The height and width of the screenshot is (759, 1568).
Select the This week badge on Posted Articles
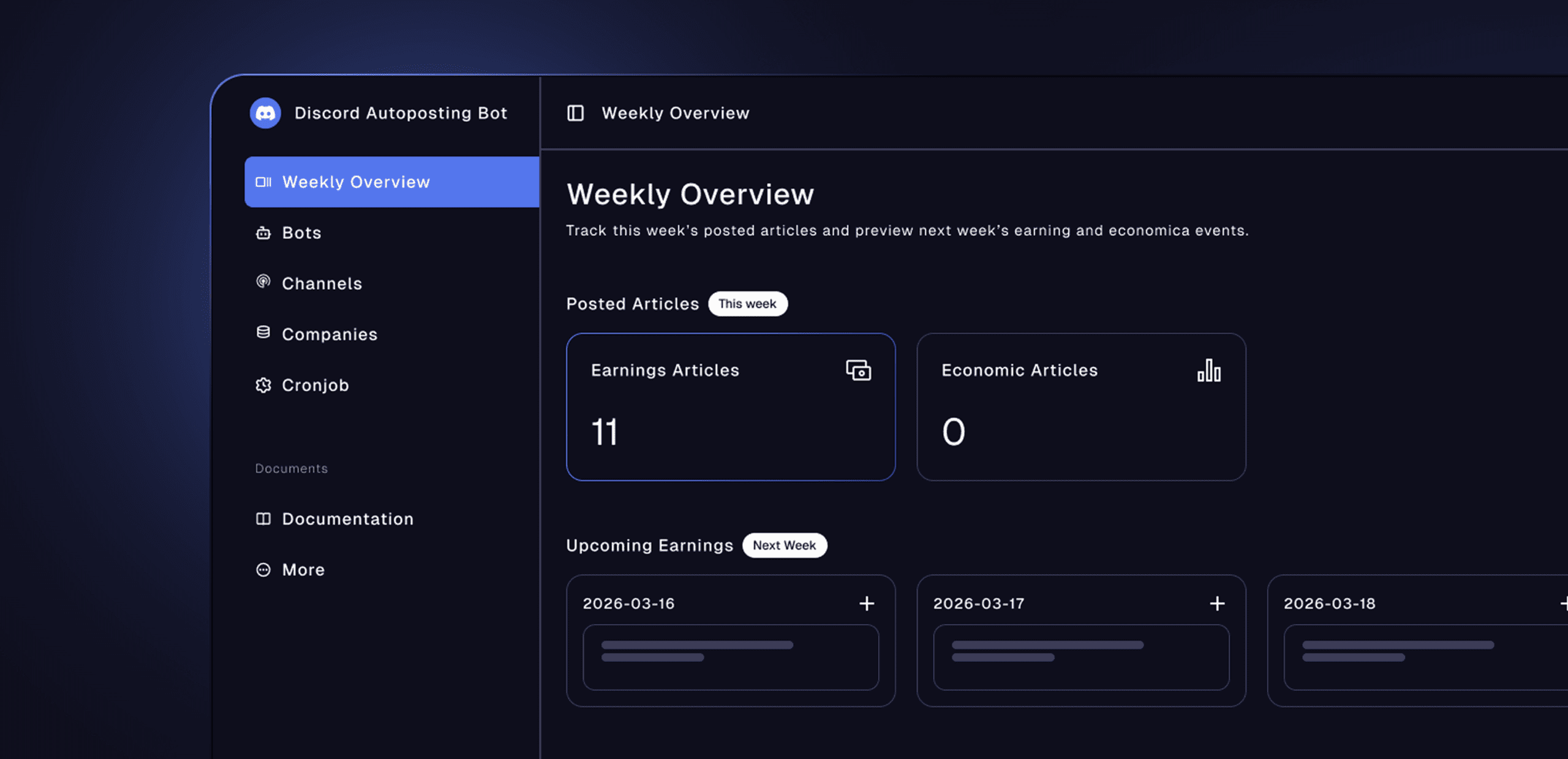pos(748,303)
